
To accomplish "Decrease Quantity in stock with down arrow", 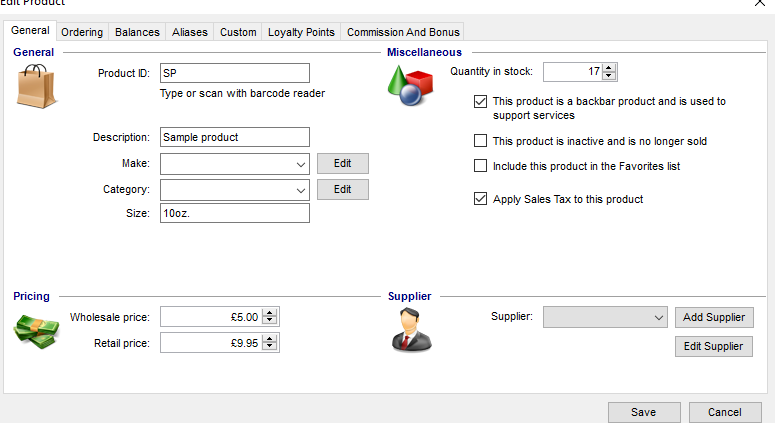I will click(609, 76).
